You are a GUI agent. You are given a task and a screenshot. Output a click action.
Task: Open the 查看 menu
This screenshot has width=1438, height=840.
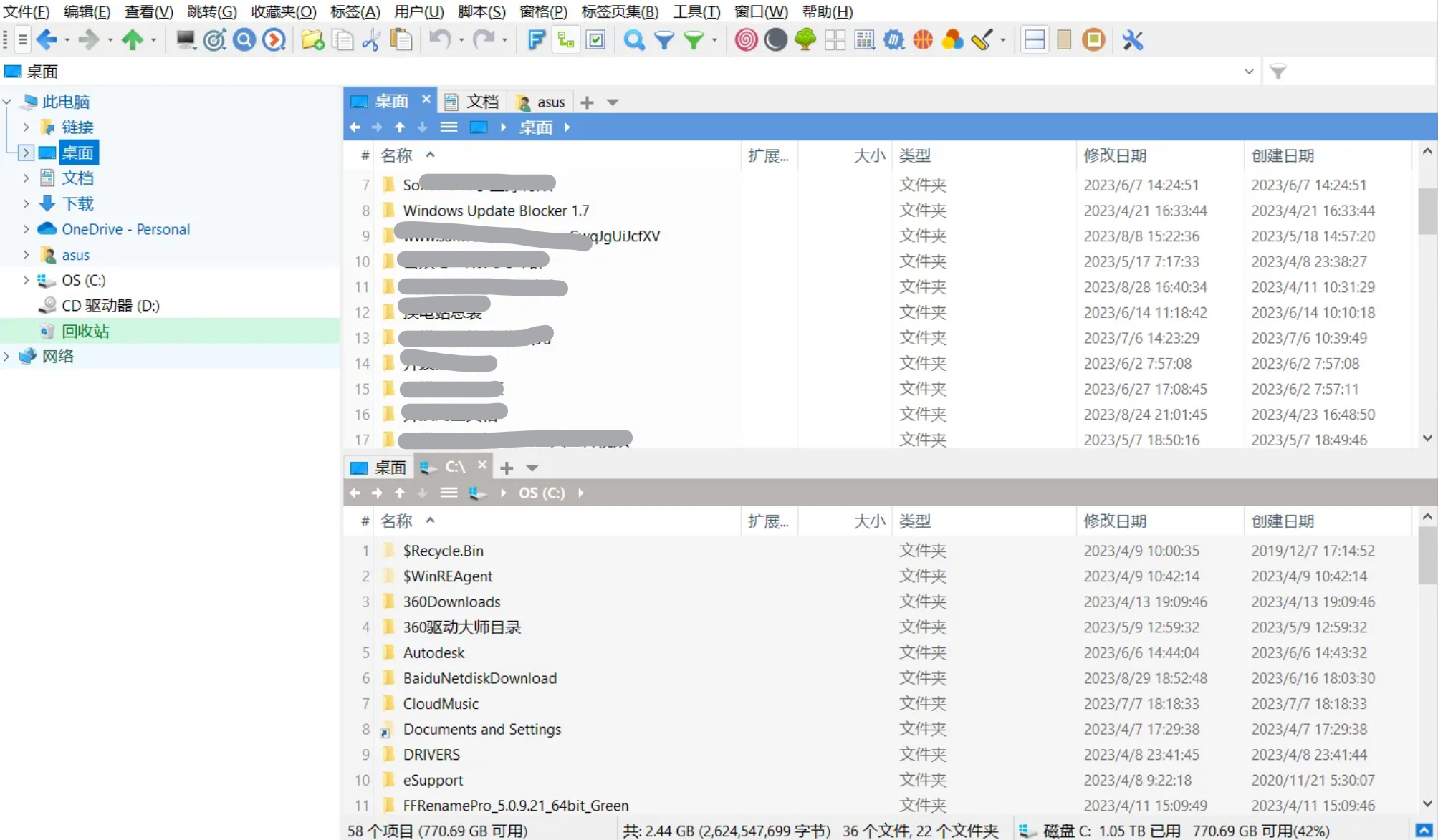pos(147,11)
